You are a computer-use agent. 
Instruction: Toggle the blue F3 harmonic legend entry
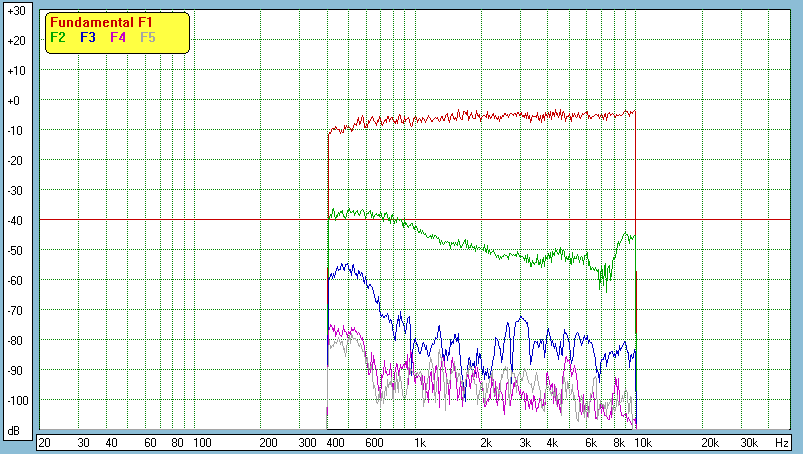point(88,37)
